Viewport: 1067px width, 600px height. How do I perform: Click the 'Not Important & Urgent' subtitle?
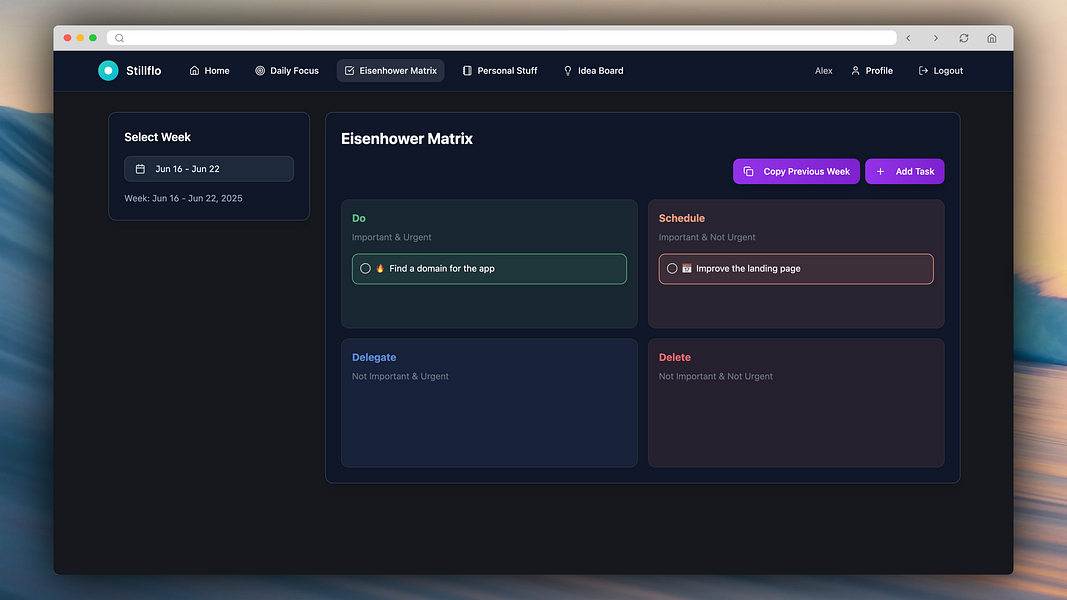pos(400,376)
